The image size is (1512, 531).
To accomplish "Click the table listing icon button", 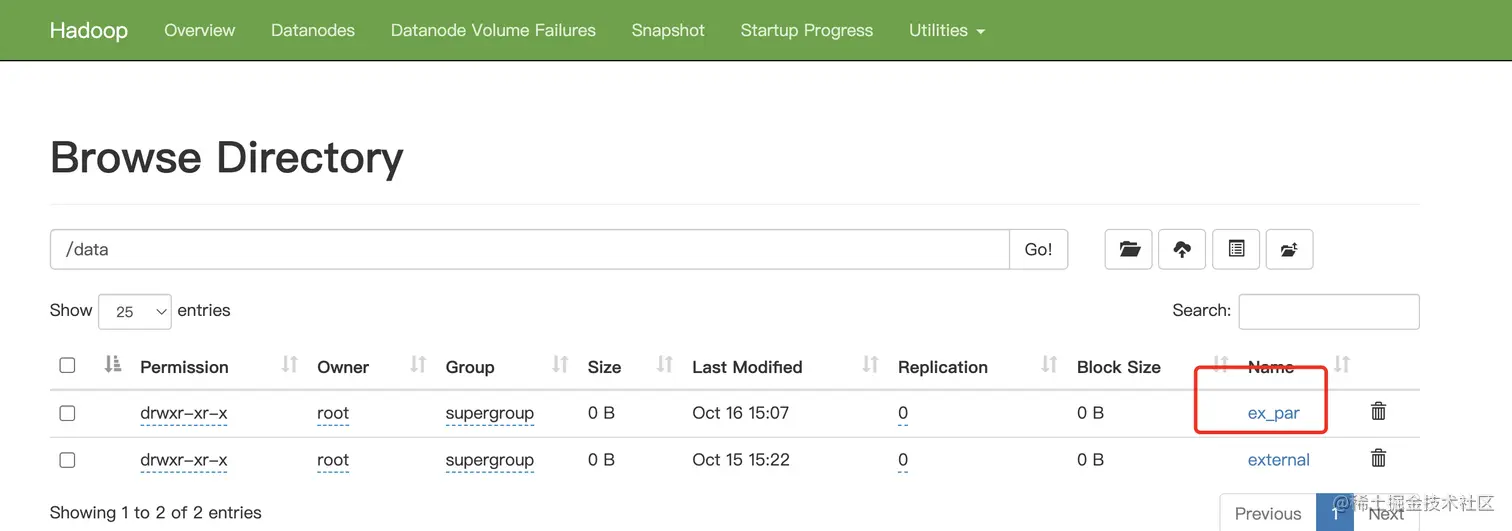I will [1236, 249].
